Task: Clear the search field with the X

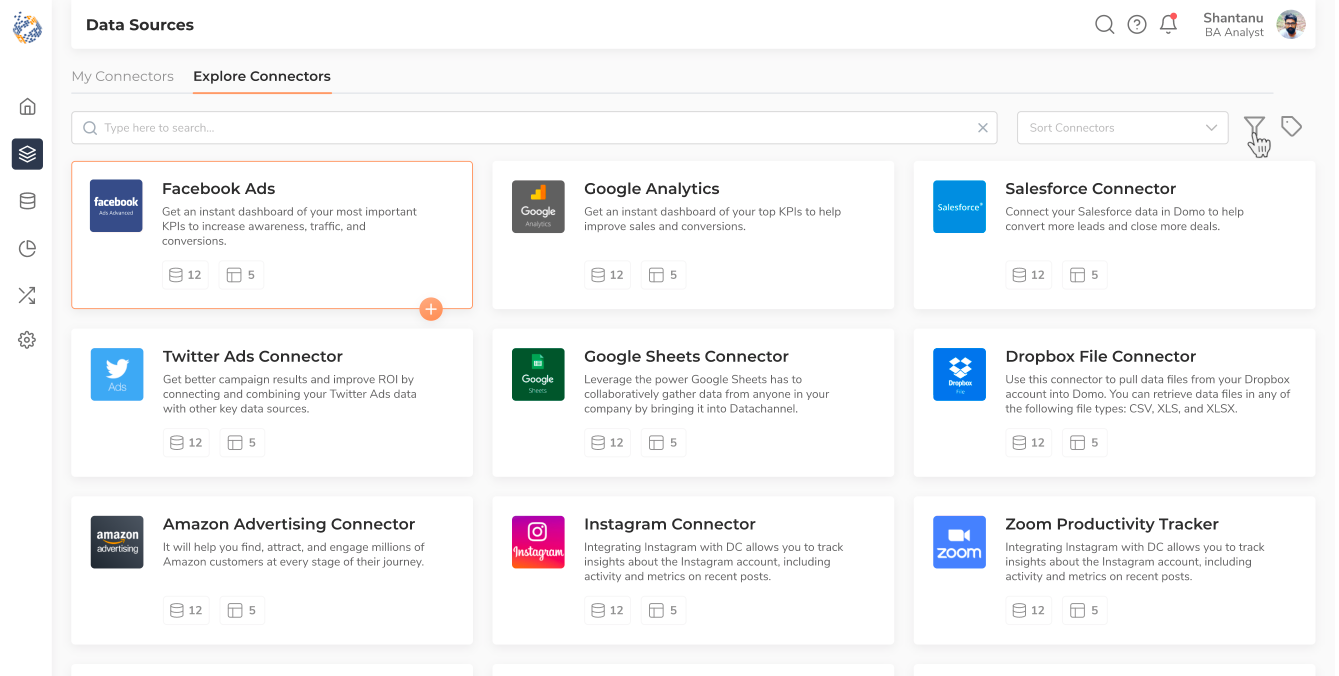Action: pyautogui.click(x=982, y=127)
